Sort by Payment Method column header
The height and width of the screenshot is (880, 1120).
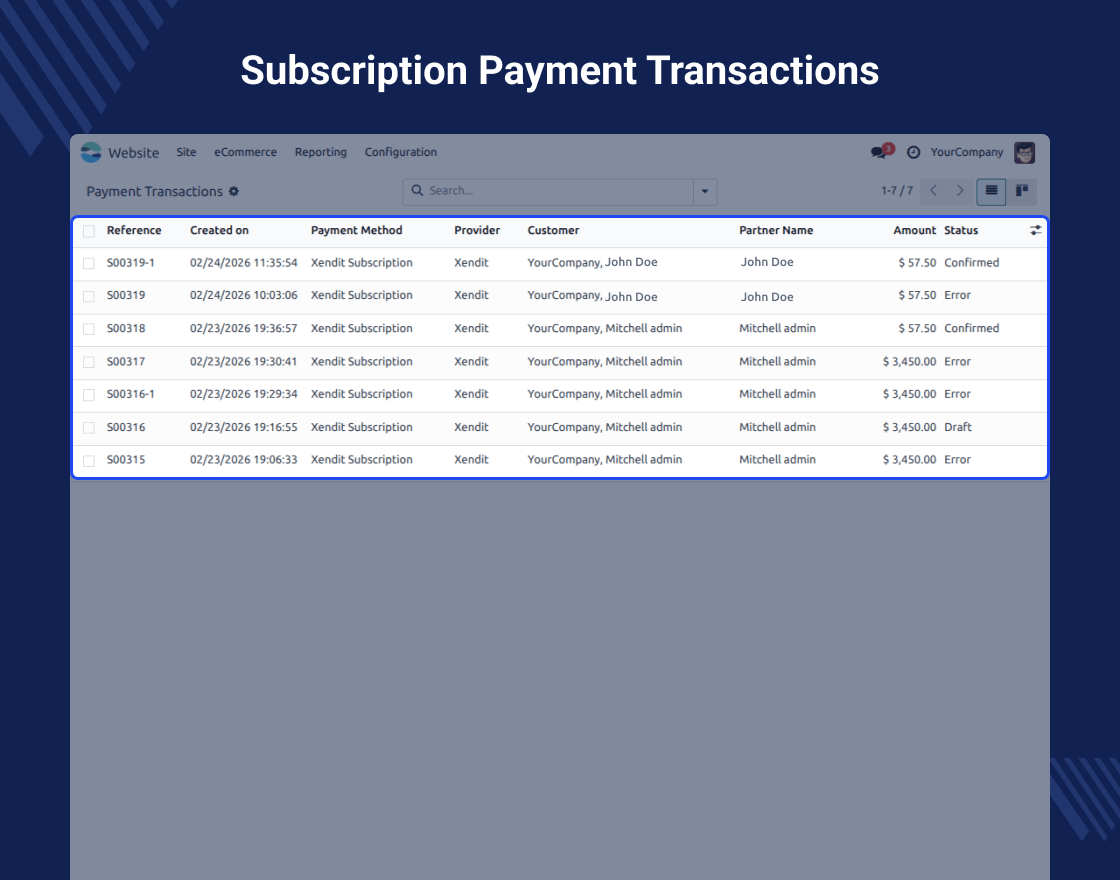coord(356,230)
